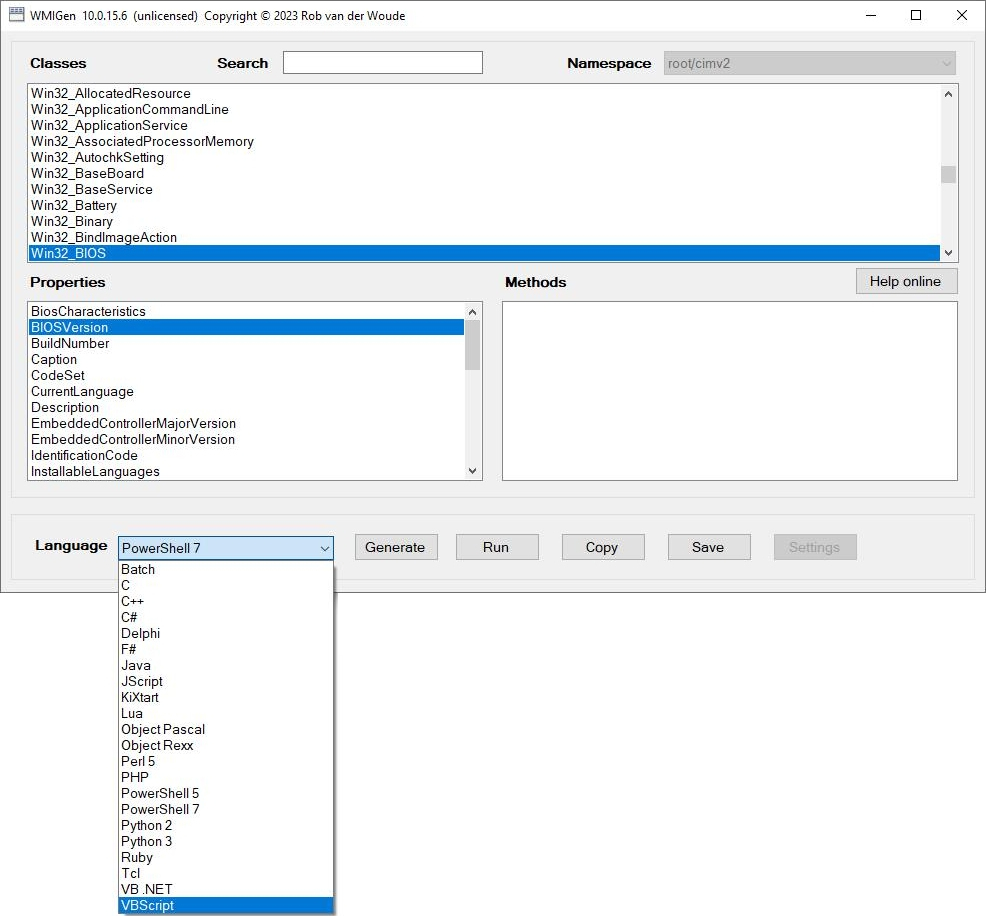Choose Tcl in the language list
The image size is (986, 916).
coord(226,873)
